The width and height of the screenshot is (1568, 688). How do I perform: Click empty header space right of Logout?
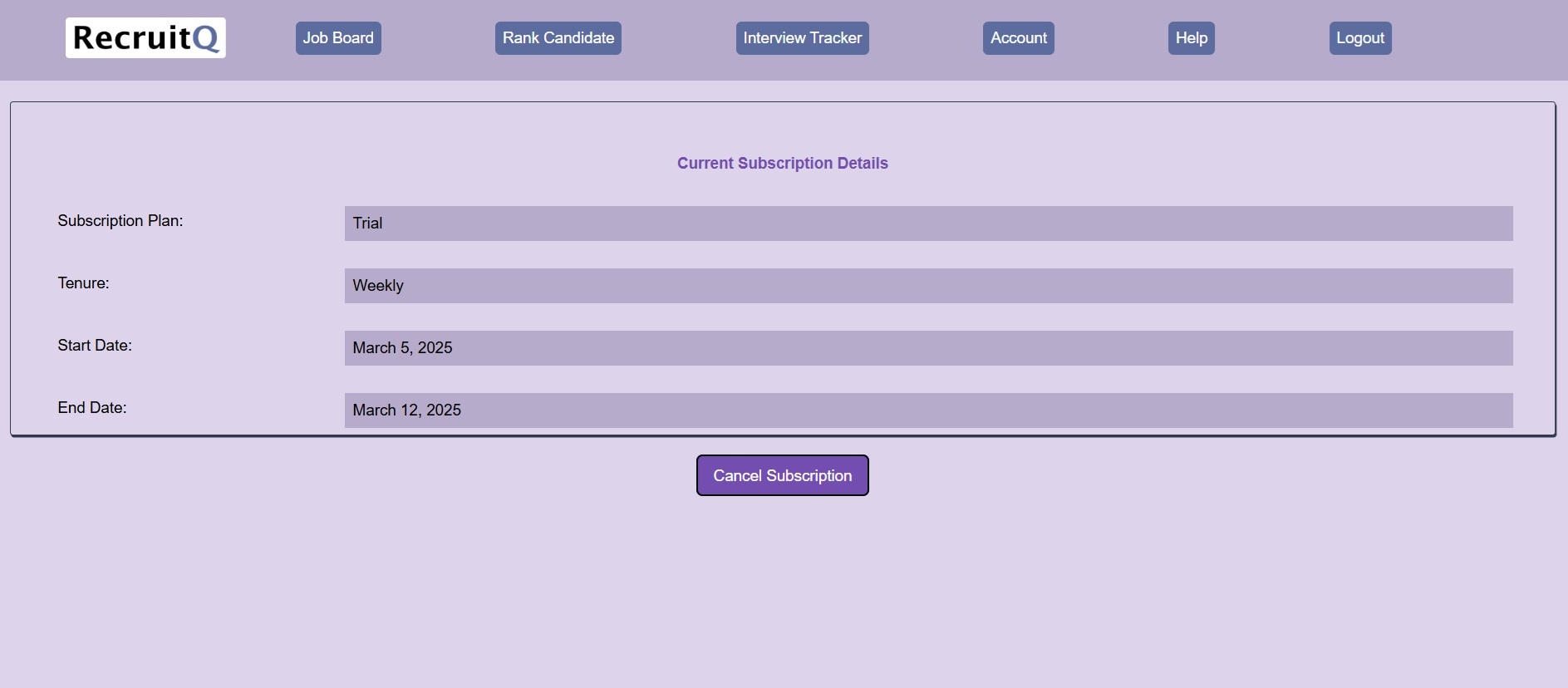1479,39
